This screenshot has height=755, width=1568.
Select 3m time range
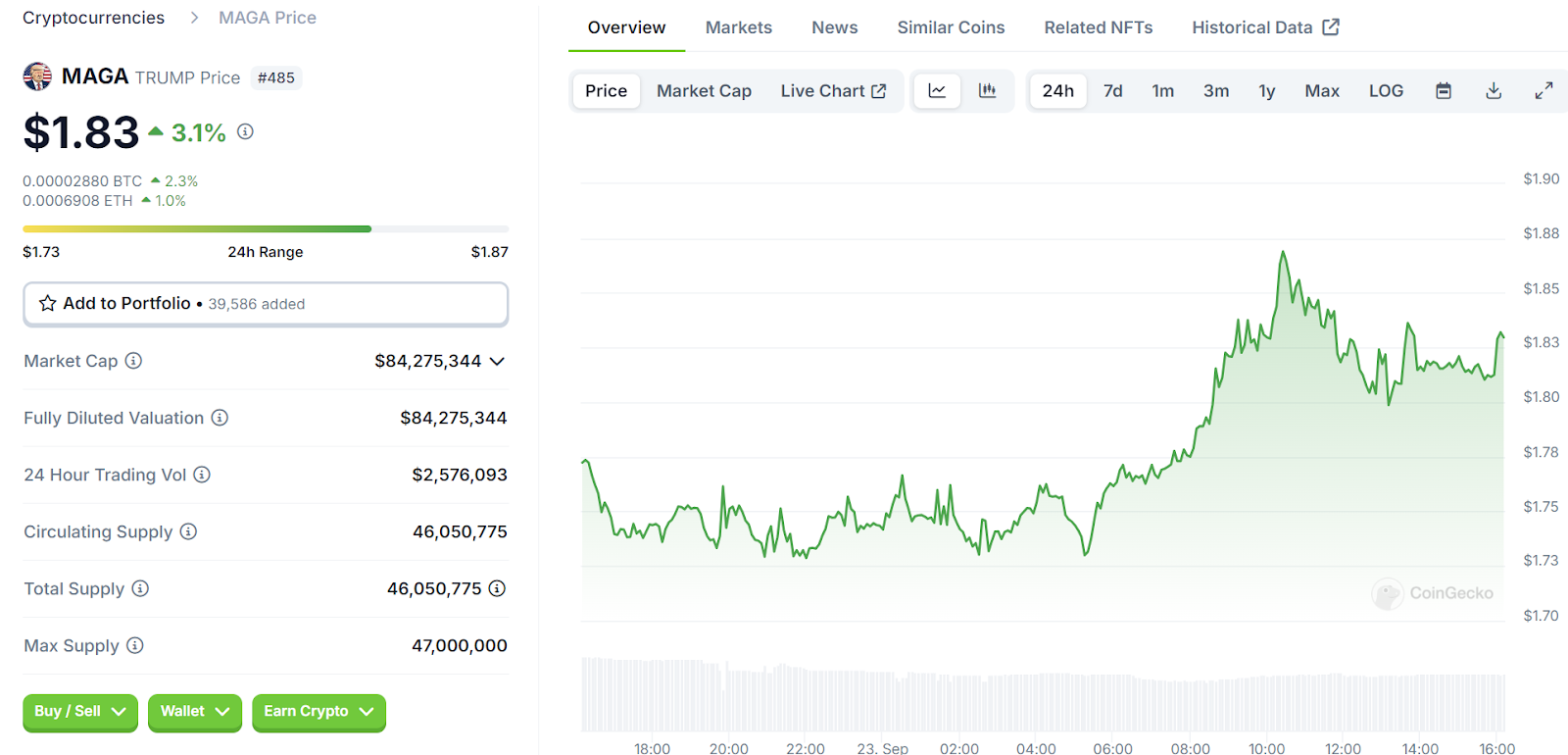tap(1216, 91)
